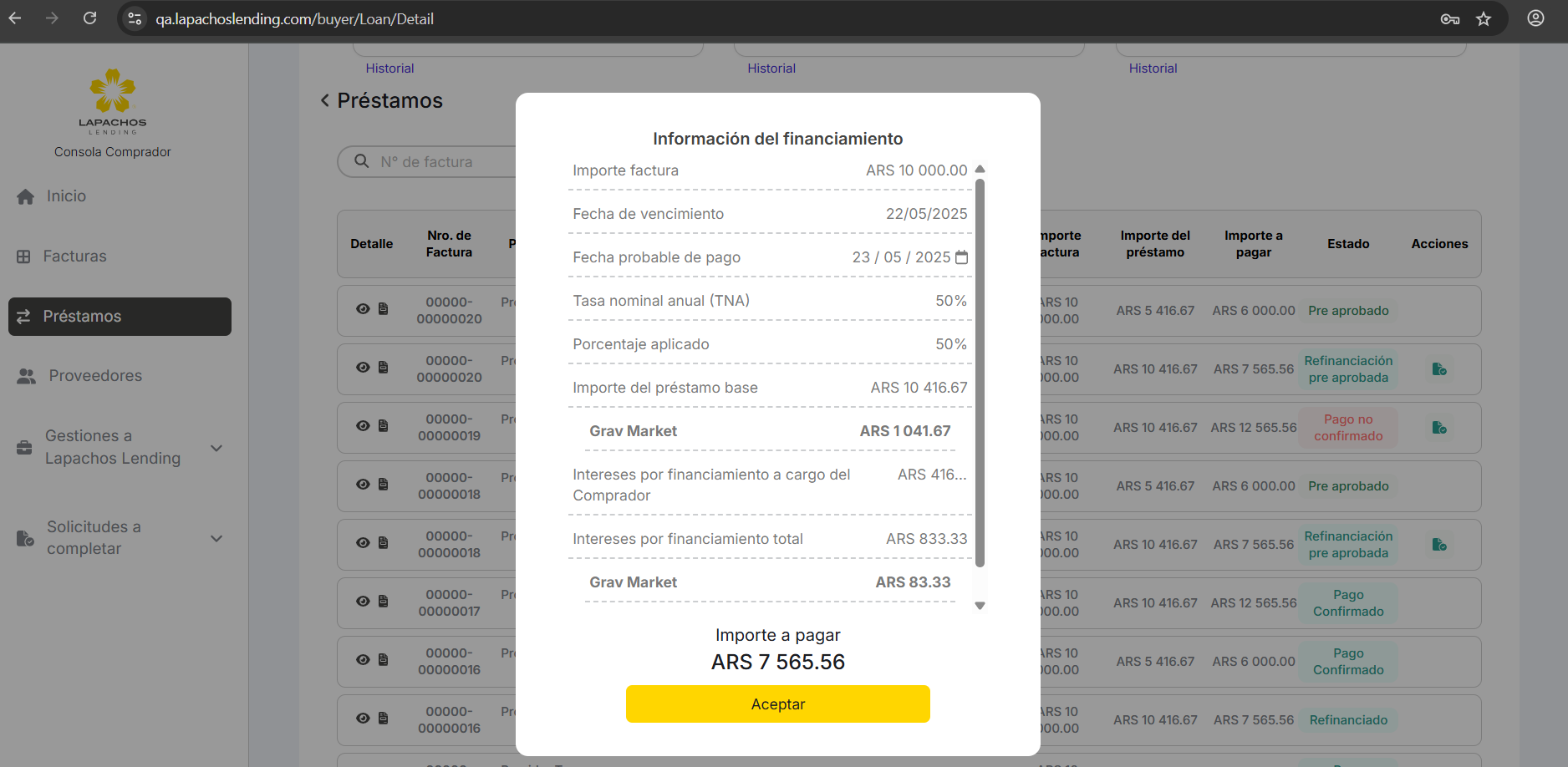1568x767 pixels.
Task: Expand Solicitudes a completar menu
Action: click(x=216, y=538)
